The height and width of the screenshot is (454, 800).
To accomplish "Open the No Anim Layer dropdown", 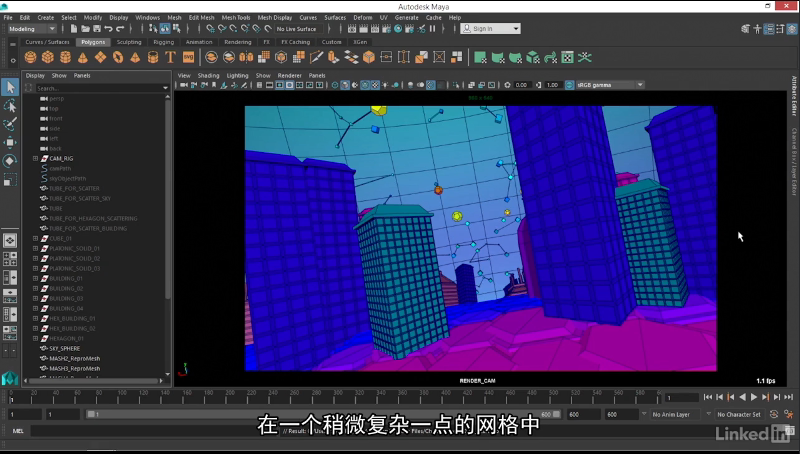I will point(677,414).
